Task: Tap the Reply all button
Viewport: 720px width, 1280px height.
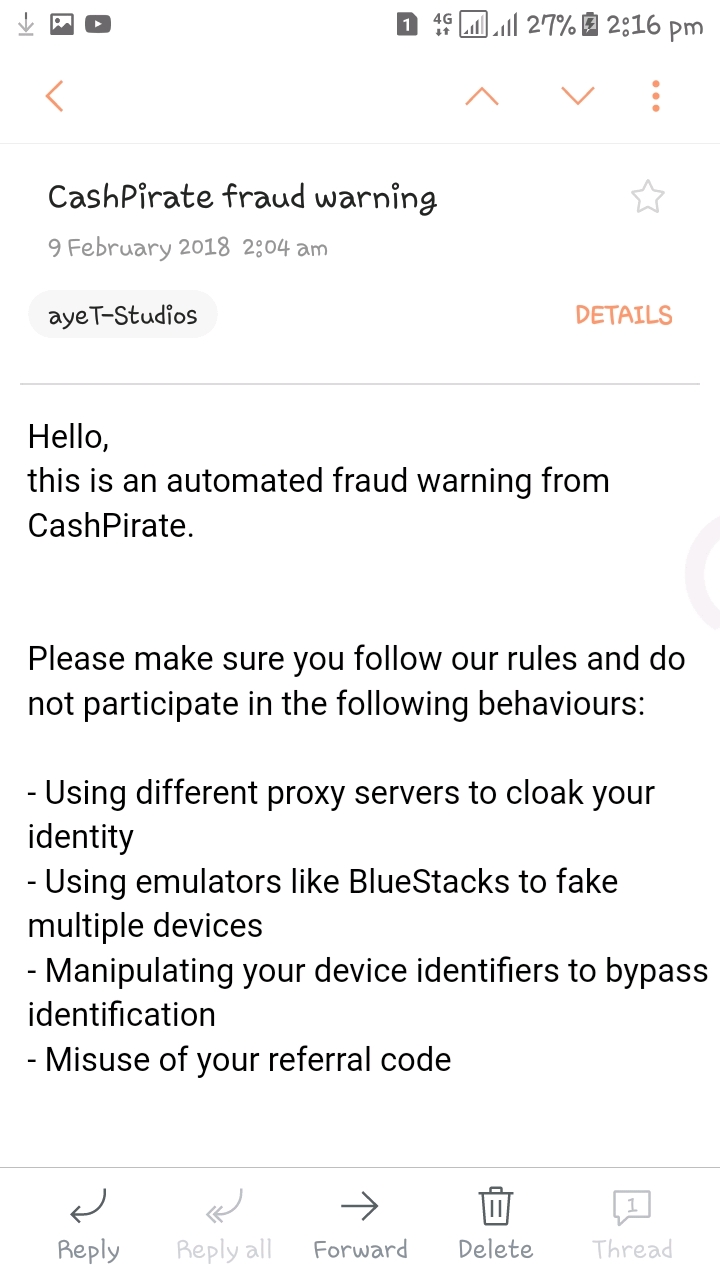Action: point(224,1225)
